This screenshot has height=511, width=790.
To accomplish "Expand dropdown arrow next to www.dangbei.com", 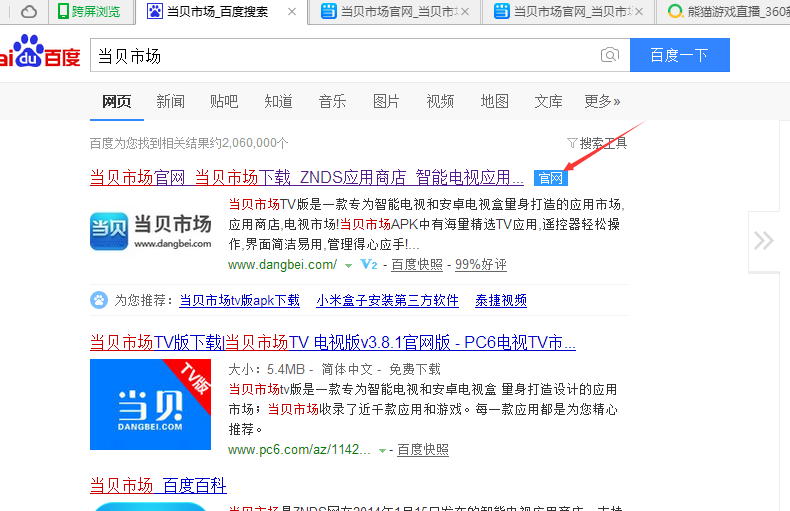I will coord(348,265).
